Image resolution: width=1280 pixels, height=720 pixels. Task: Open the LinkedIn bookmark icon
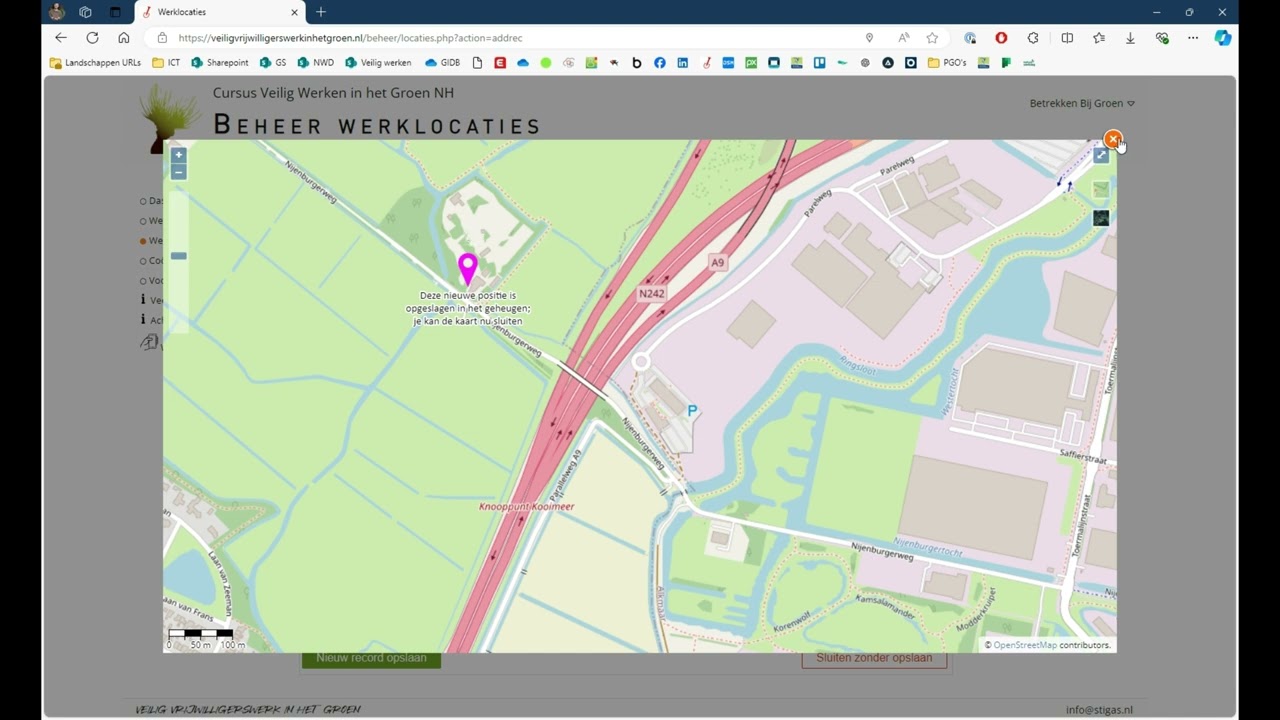[x=683, y=63]
